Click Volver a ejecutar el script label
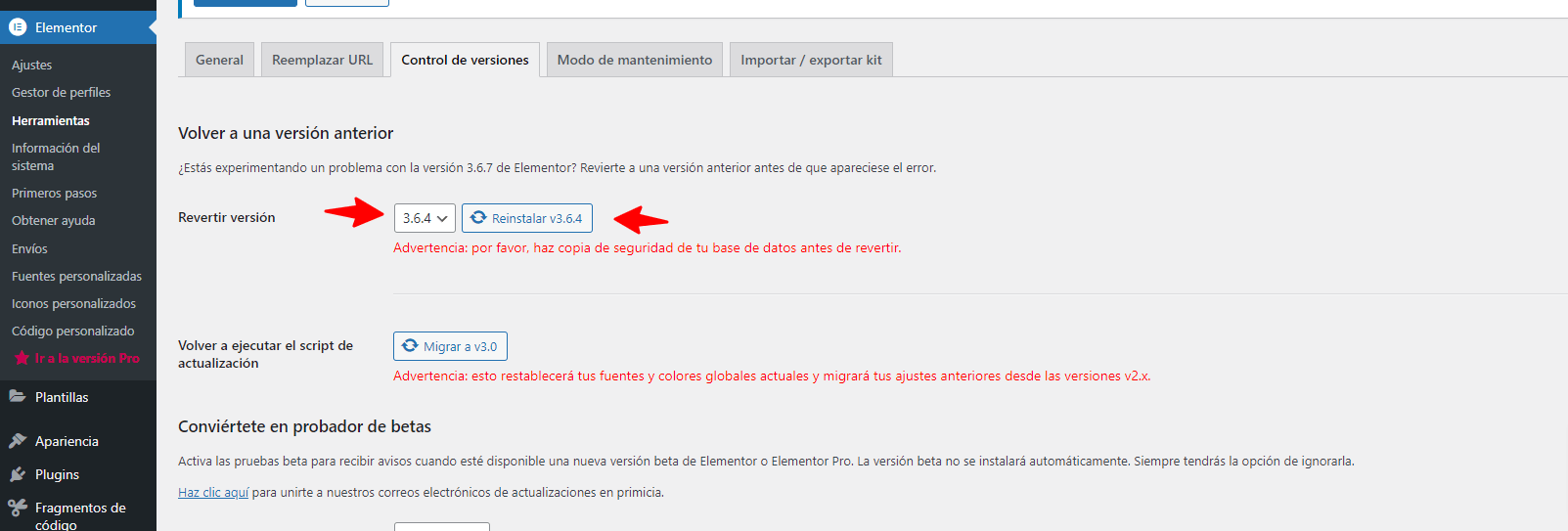Screen dimensions: 1568x531 (x=265, y=354)
